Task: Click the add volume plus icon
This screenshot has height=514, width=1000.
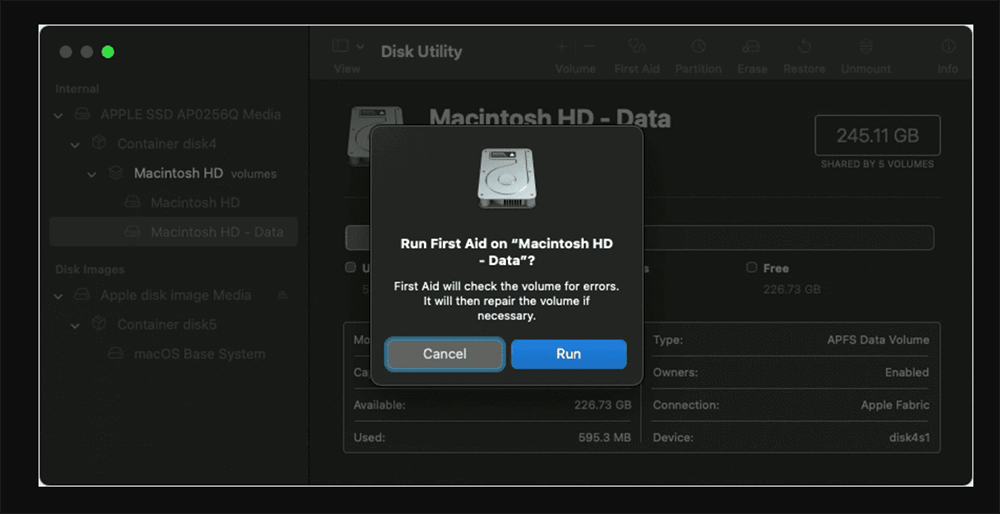Action: pyautogui.click(x=562, y=47)
